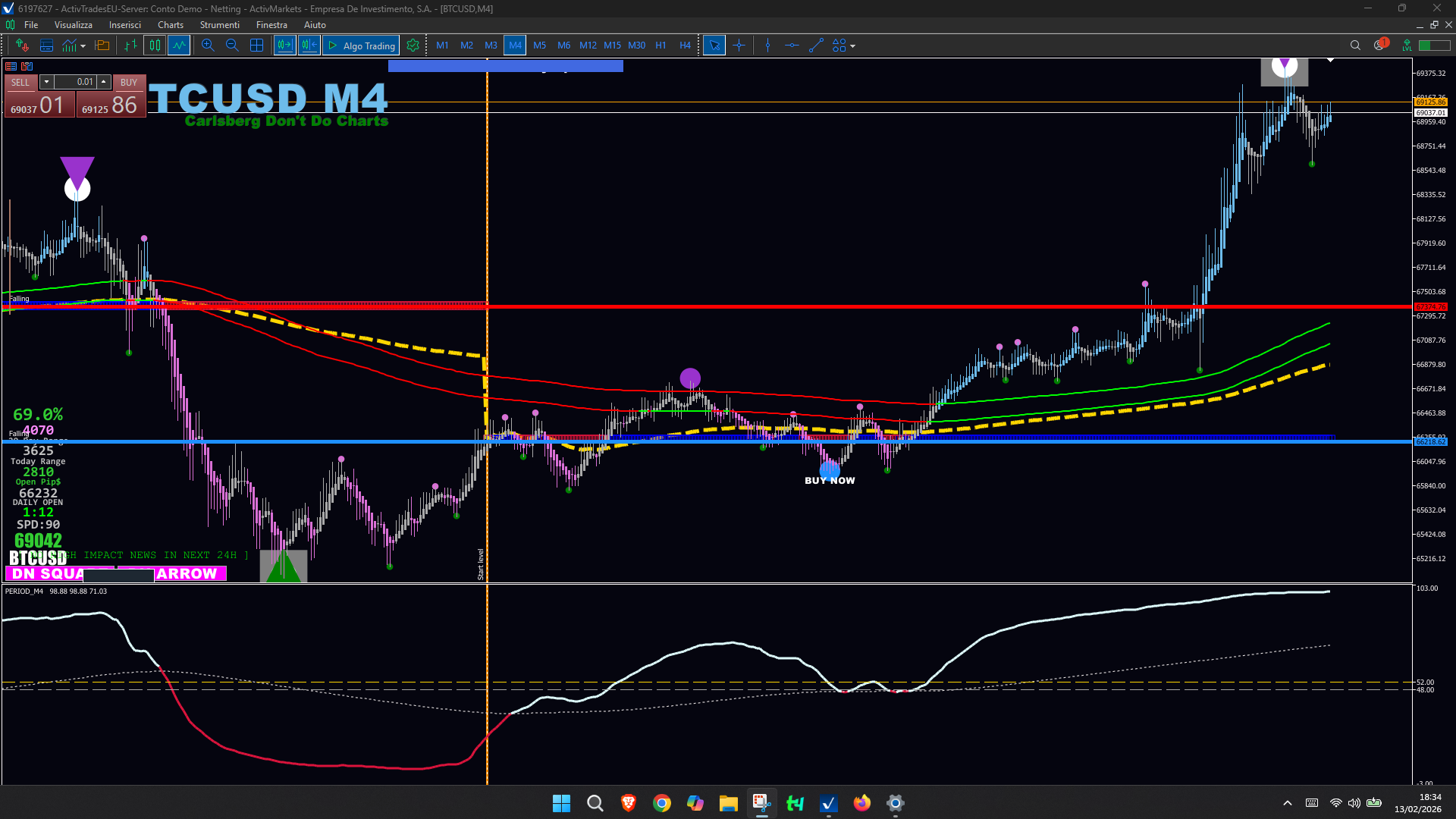
Task: Open the Charts menu
Action: point(171,25)
